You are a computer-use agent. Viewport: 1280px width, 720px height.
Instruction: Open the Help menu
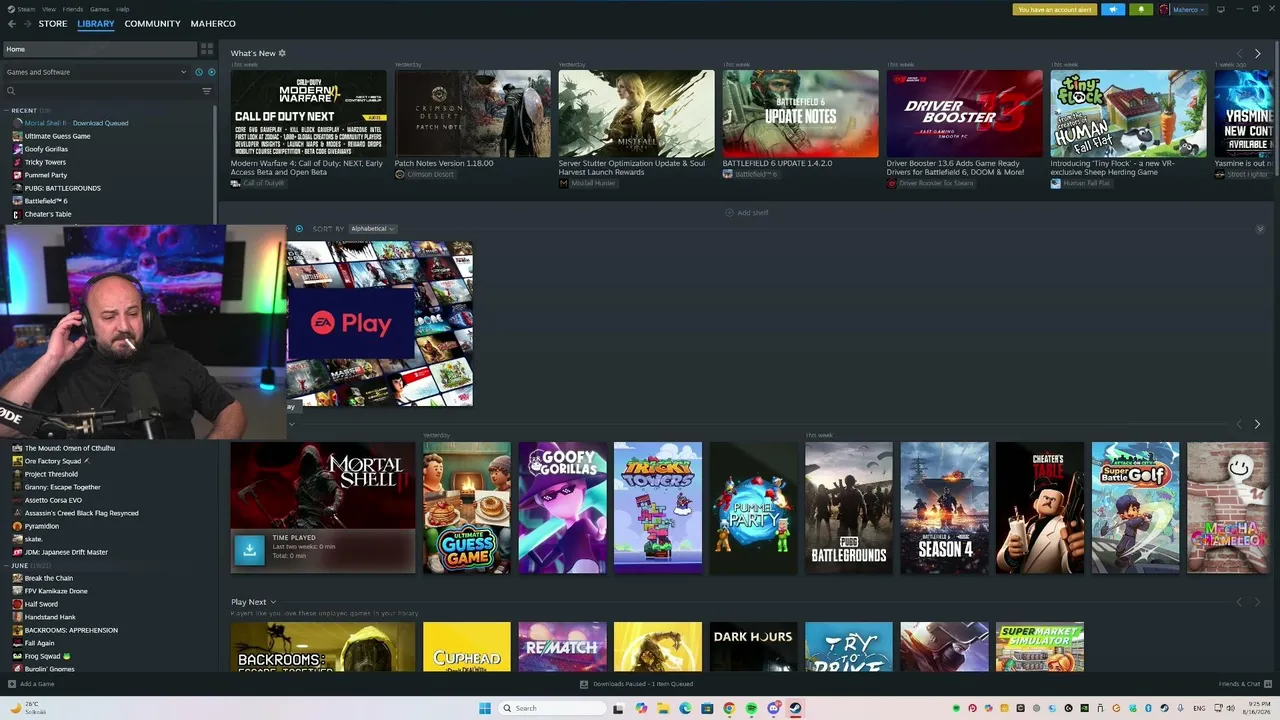pyautogui.click(x=123, y=9)
